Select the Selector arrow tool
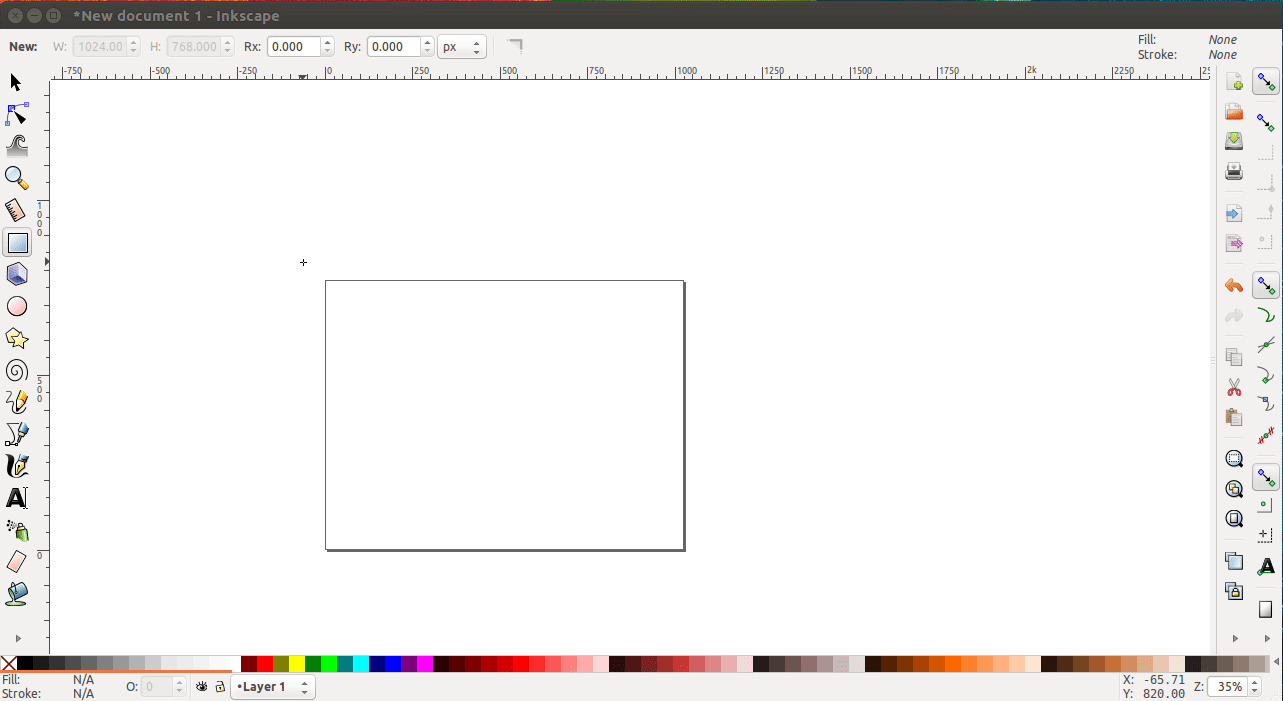1283x701 pixels. tap(16, 82)
